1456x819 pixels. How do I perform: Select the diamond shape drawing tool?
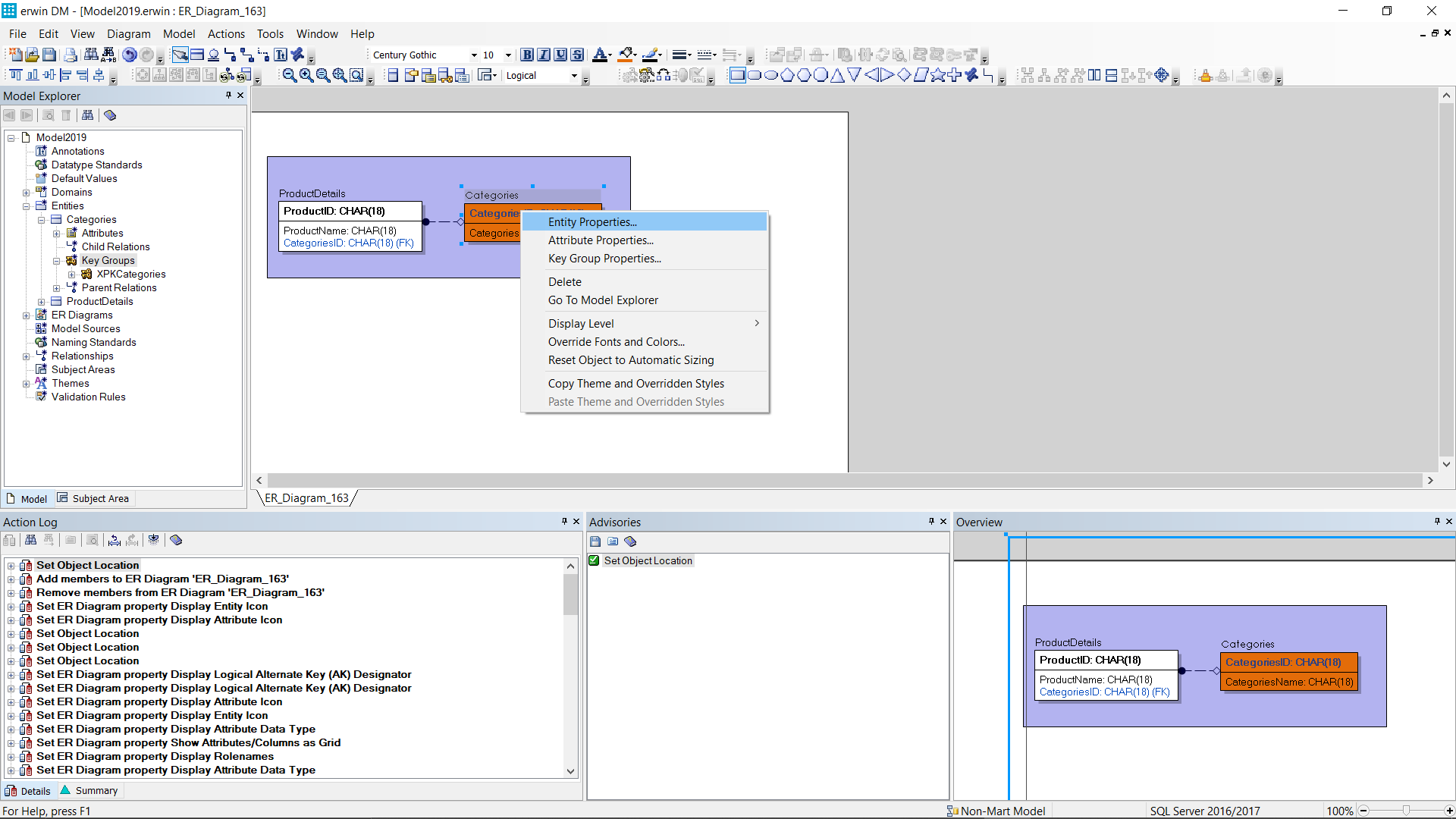[904, 75]
